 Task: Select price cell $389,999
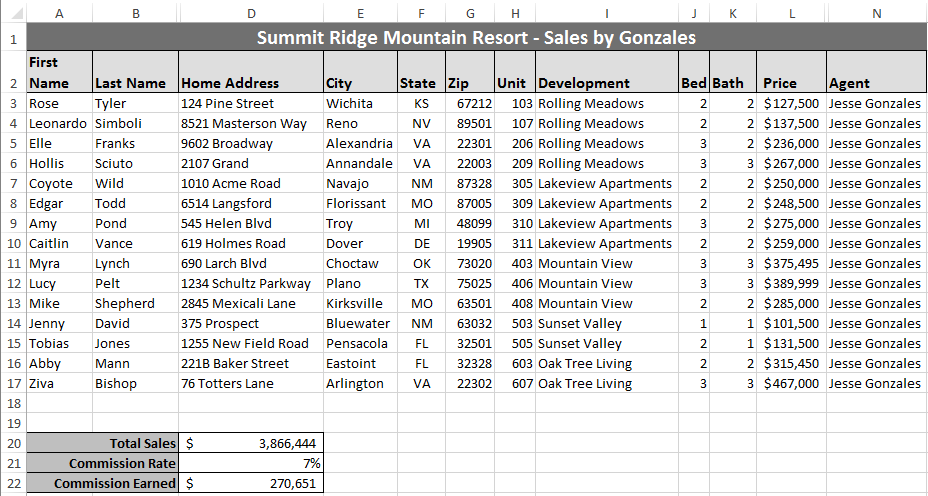pos(791,284)
